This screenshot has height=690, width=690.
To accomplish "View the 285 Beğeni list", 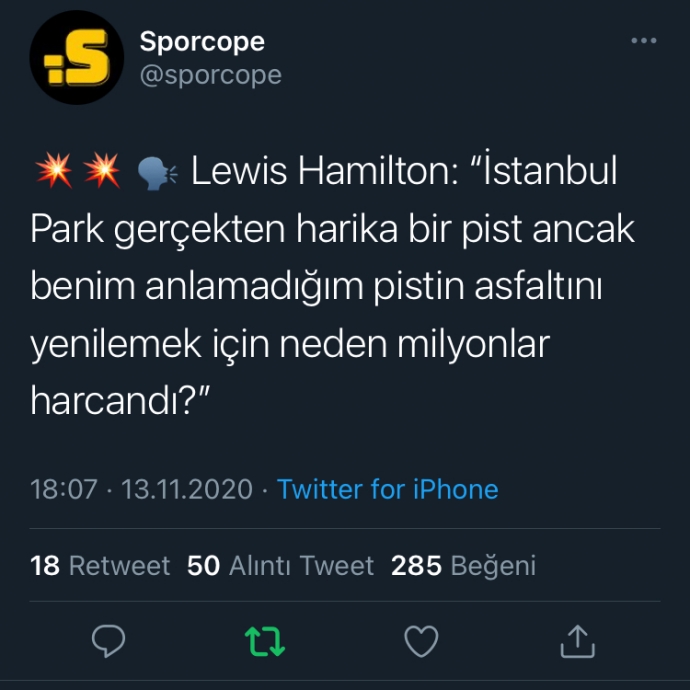I will [463, 565].
